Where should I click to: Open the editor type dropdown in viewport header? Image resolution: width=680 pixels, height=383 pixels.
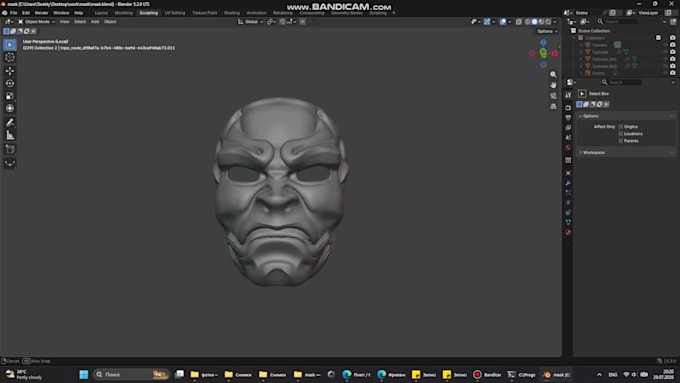point(9,22)
